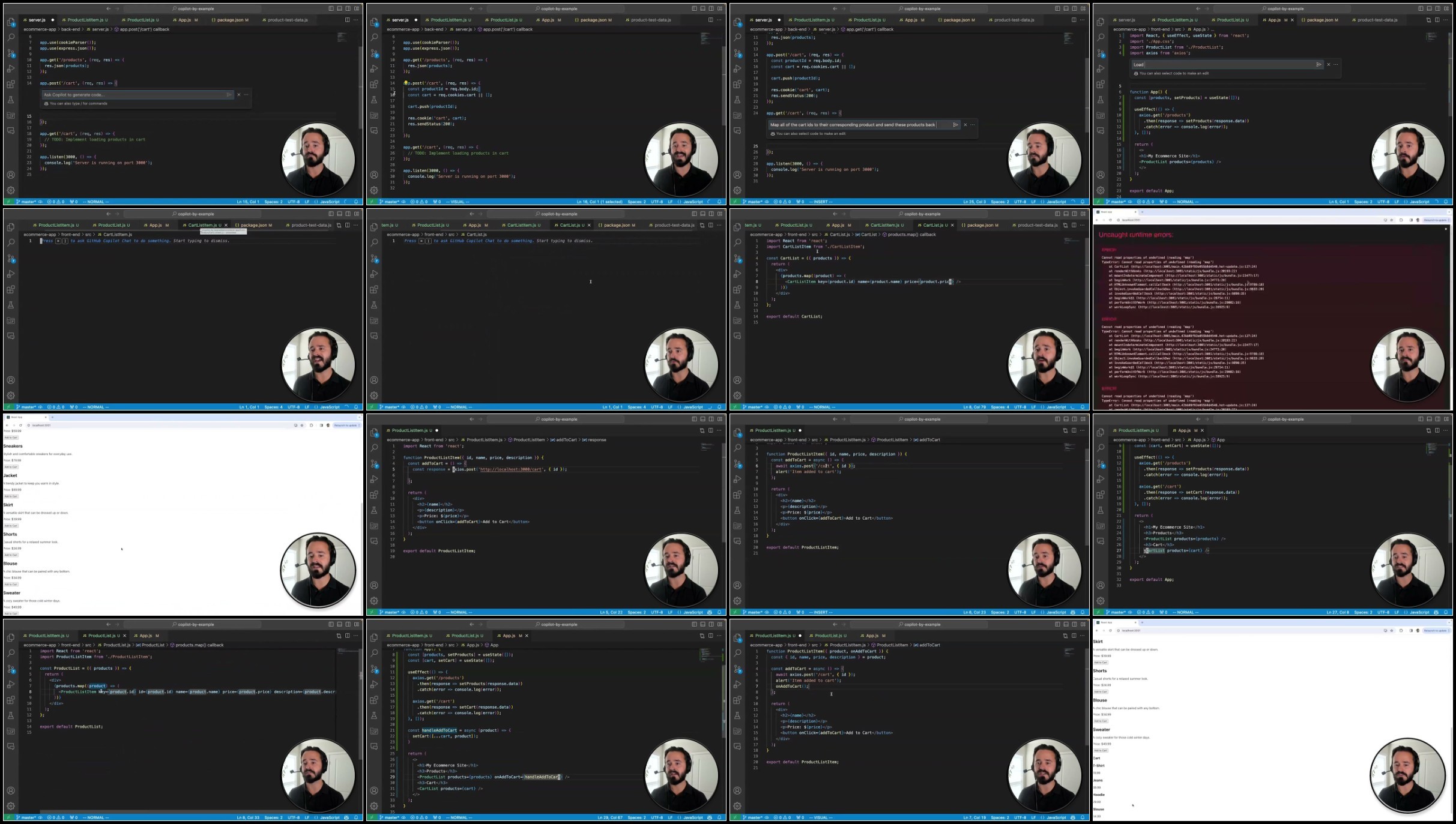This screenshot has width=1456, height=824.
Task: Click Copilot icon in 'Ln 27, Col 8' status bar
Action: (1436, 612)
